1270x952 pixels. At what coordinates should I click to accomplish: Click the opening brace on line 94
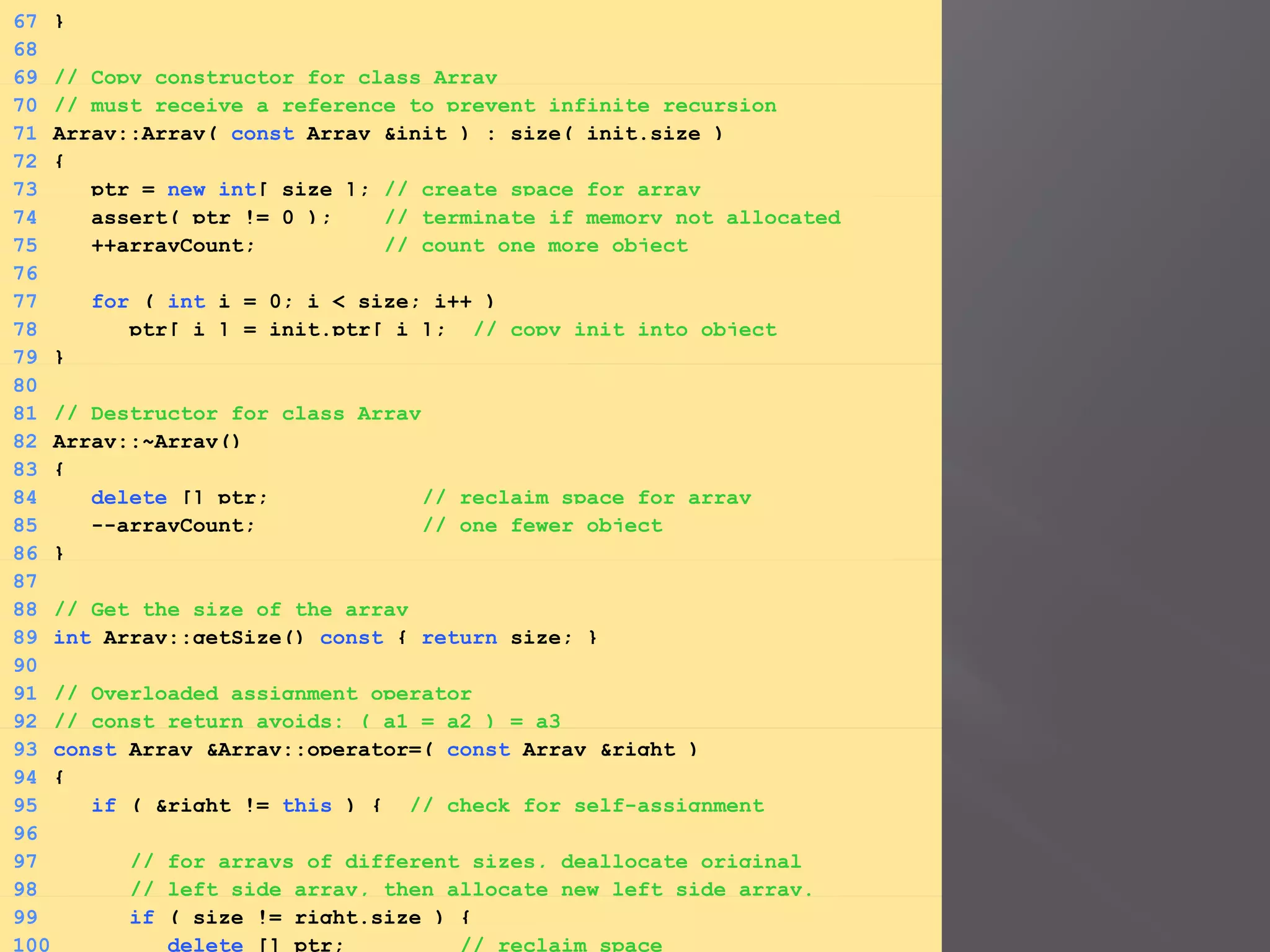pyautogui.click(x=59, y=777)
